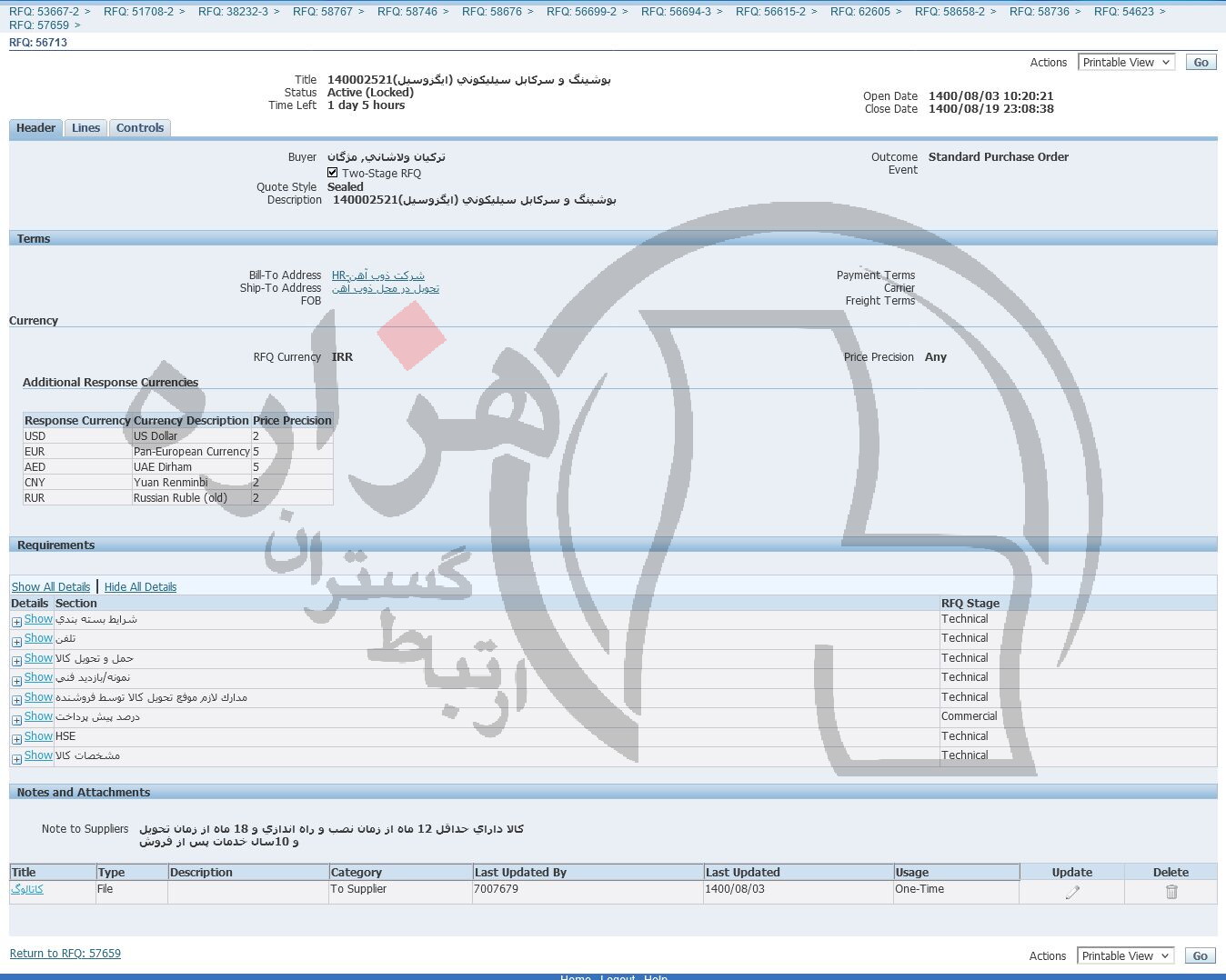1226x980 pixels.
Task: Select the Pan-European Currency description cell
Action: 192,452
